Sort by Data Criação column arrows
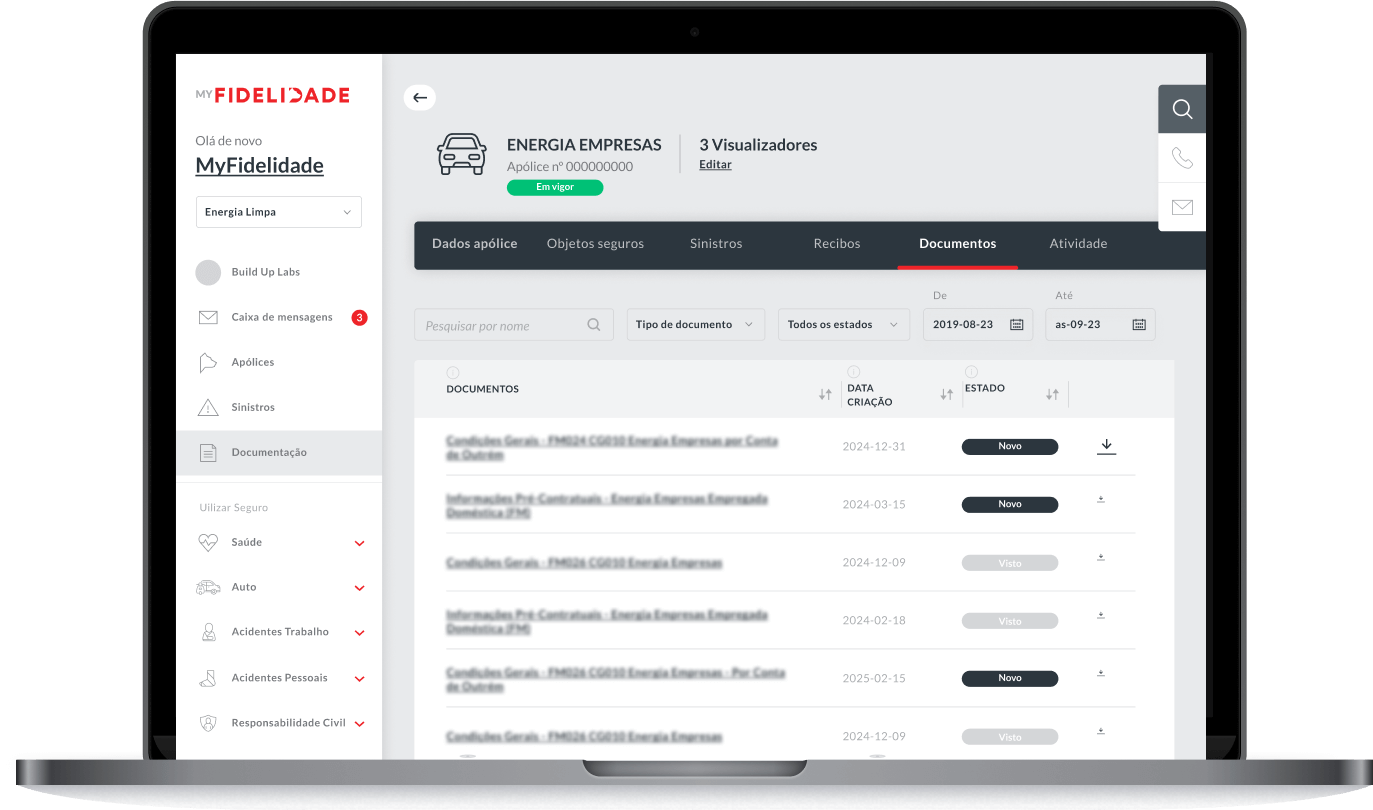The width and height of the screenshot is (1373, 810). pos(946,395)
